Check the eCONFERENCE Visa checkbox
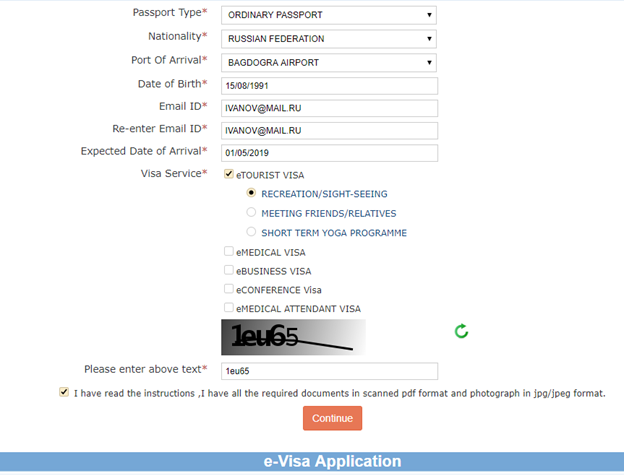624x476 pixels. click(229, 289)
